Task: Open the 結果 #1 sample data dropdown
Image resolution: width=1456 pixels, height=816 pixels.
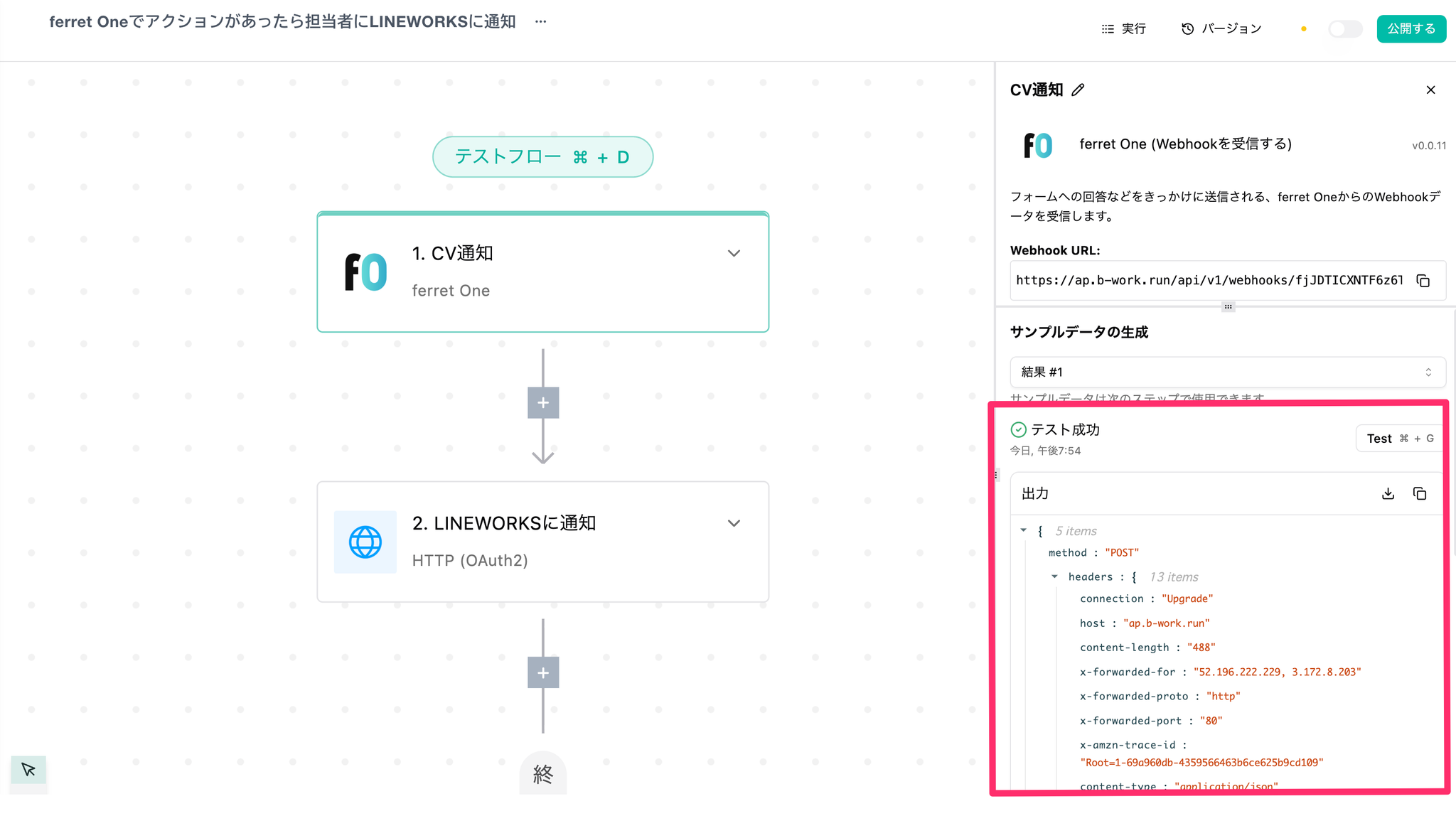Action: 1227,372
